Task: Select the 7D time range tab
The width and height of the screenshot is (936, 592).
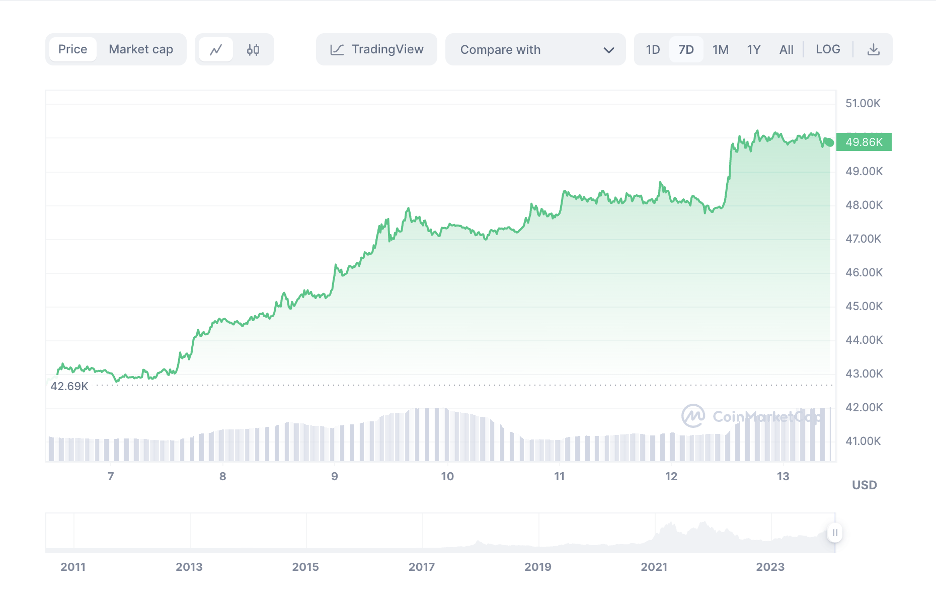Action: point(686,50)
